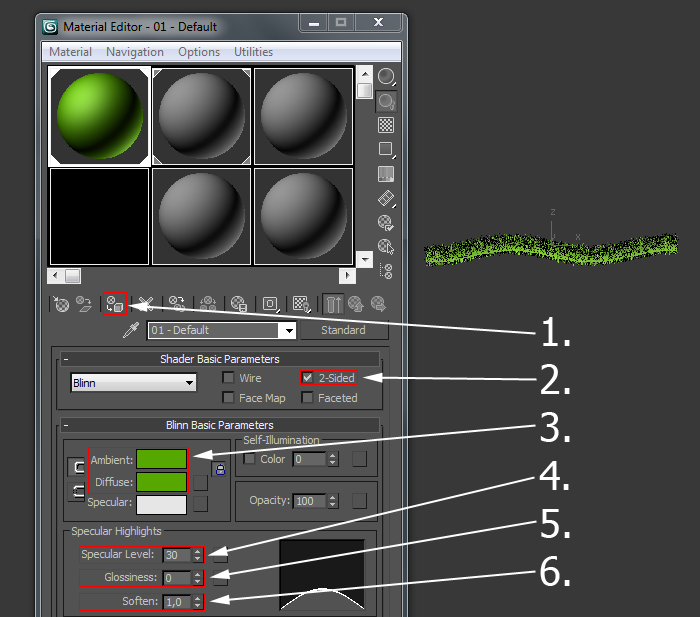Open the Navigation menu
Image resolution: width=700 pixels, height=617 pixels.
click(135, 52)
